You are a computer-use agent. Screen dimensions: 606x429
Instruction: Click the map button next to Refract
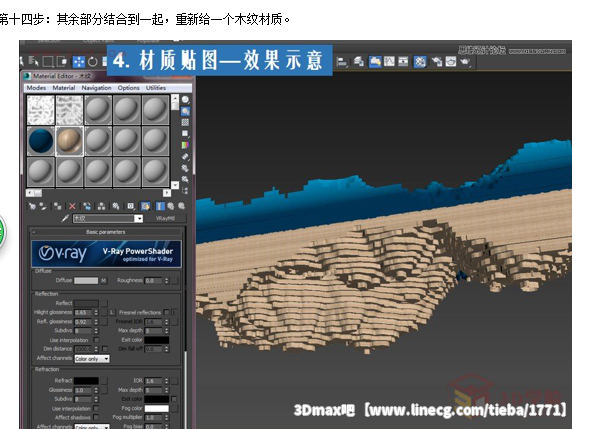(x=104, y=381)
